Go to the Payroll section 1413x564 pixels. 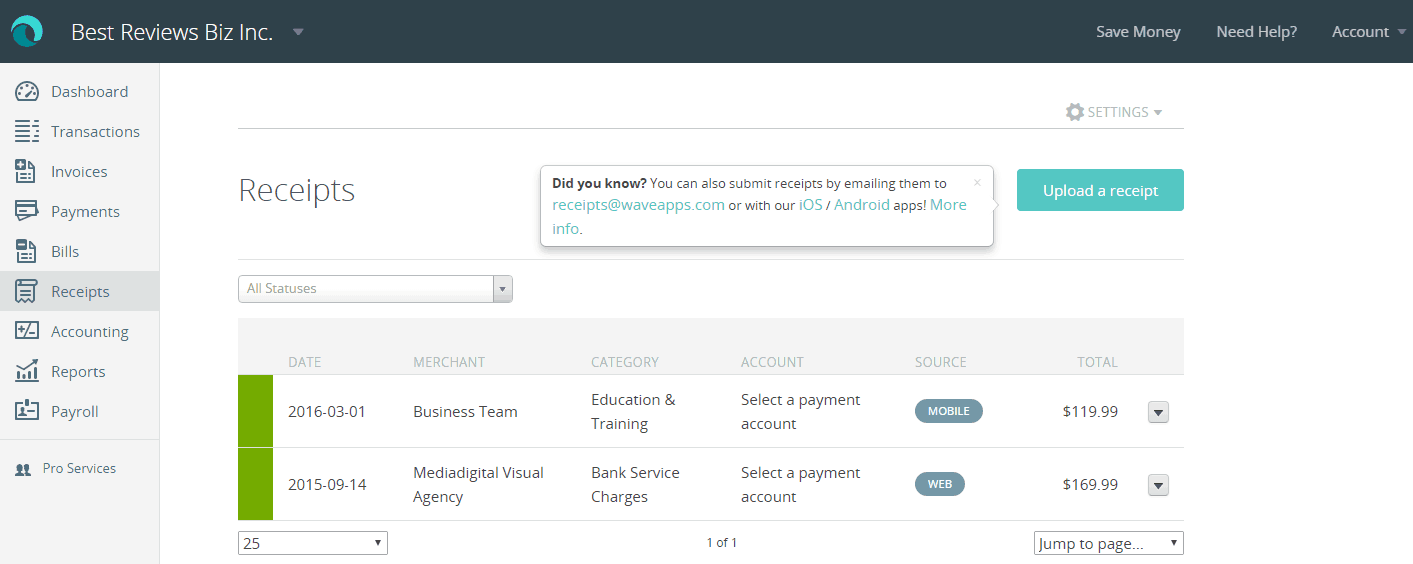click(74, 411)
